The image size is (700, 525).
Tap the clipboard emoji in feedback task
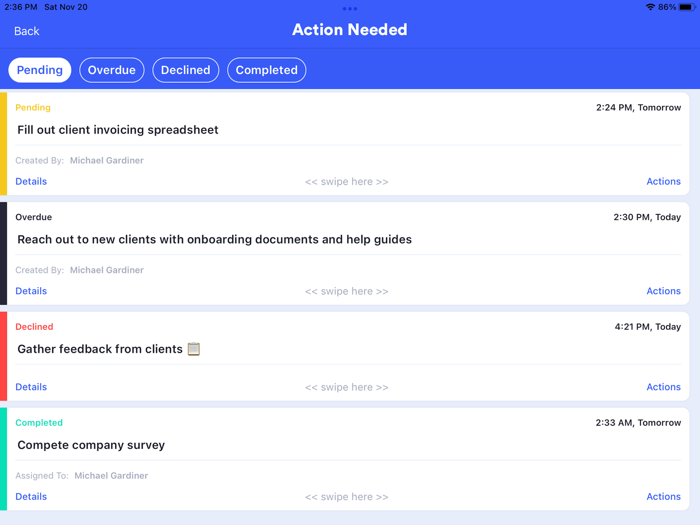point(194,349)
